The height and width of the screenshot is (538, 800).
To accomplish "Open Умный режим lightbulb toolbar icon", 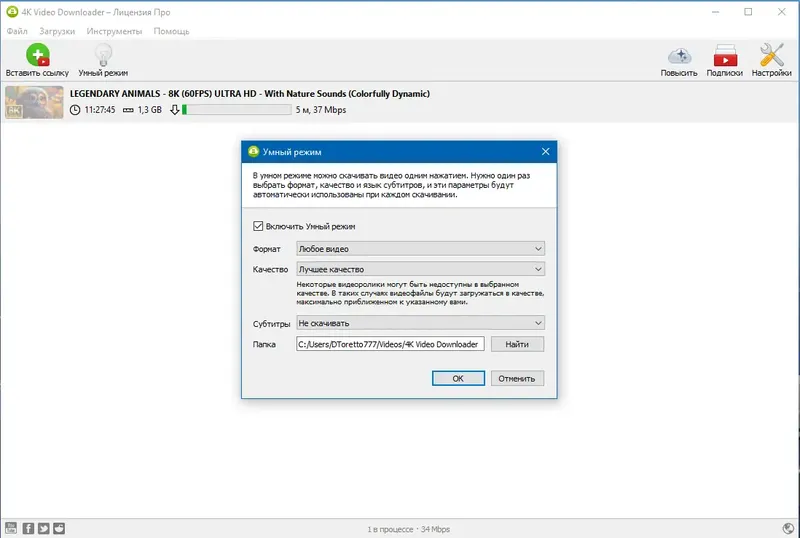I will point(103,55).
